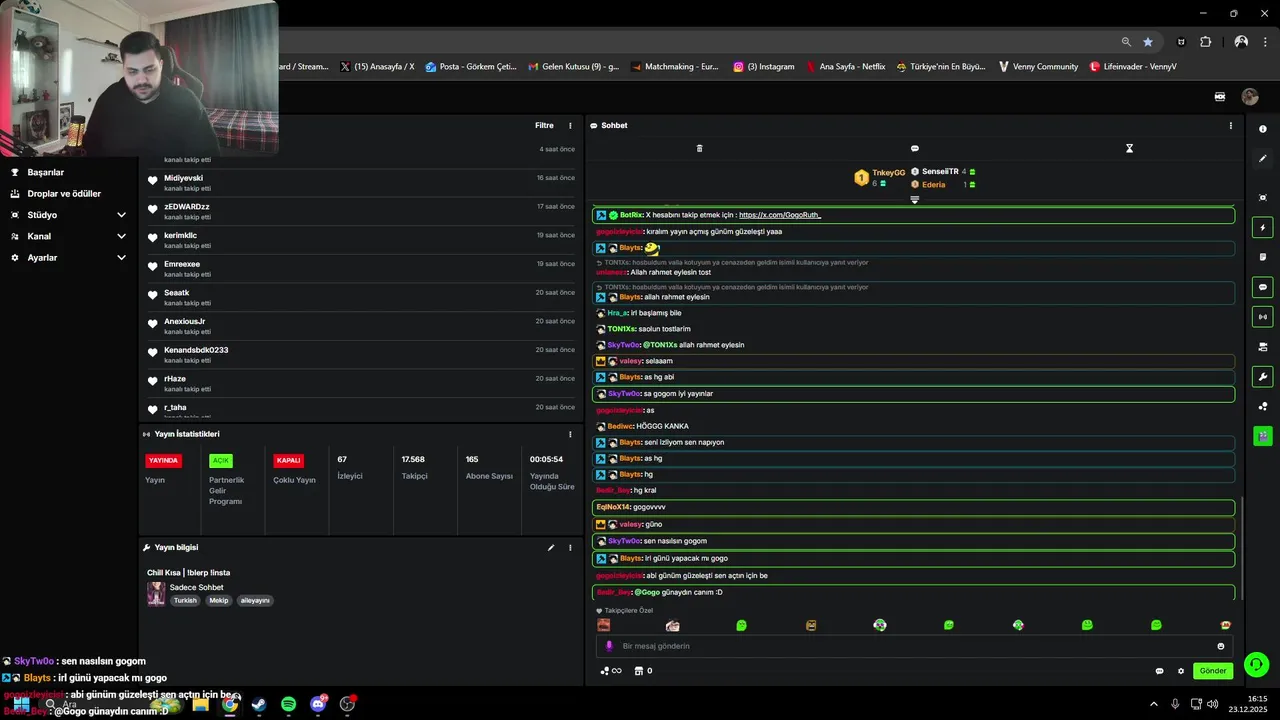Bookmark page with star icon
Image resolution: width=1280 pixels, height=720 pixels.
(1148, 42)
